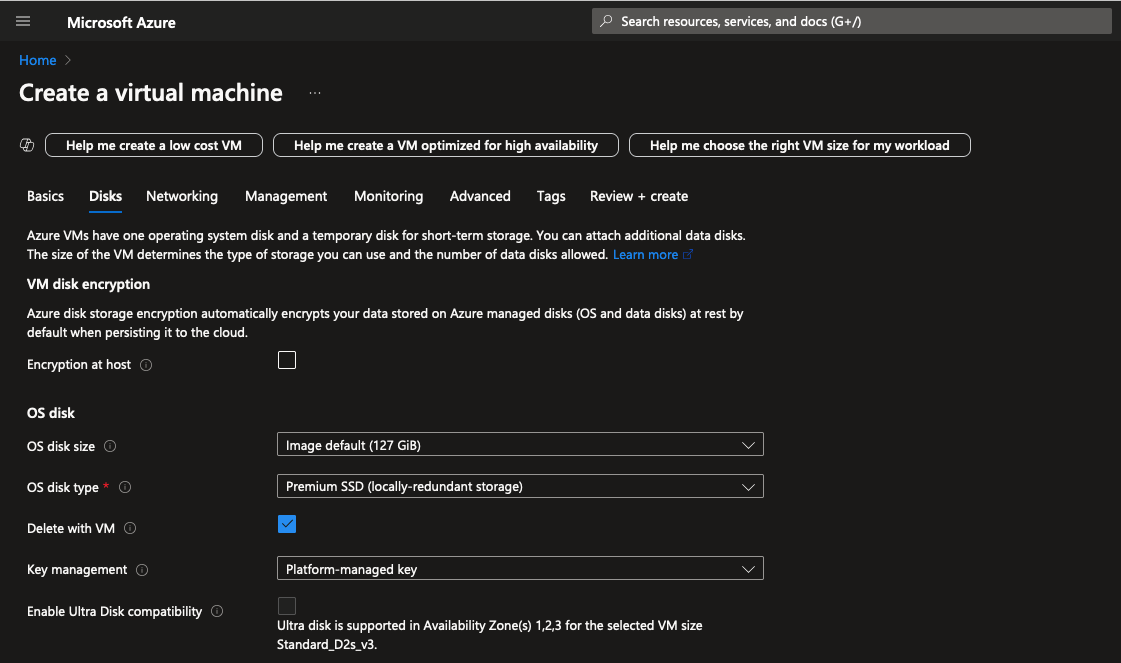The image size is (1121, 663).
Task: Uncheck the Delete with VM checkbox
Action: (287, 524)
